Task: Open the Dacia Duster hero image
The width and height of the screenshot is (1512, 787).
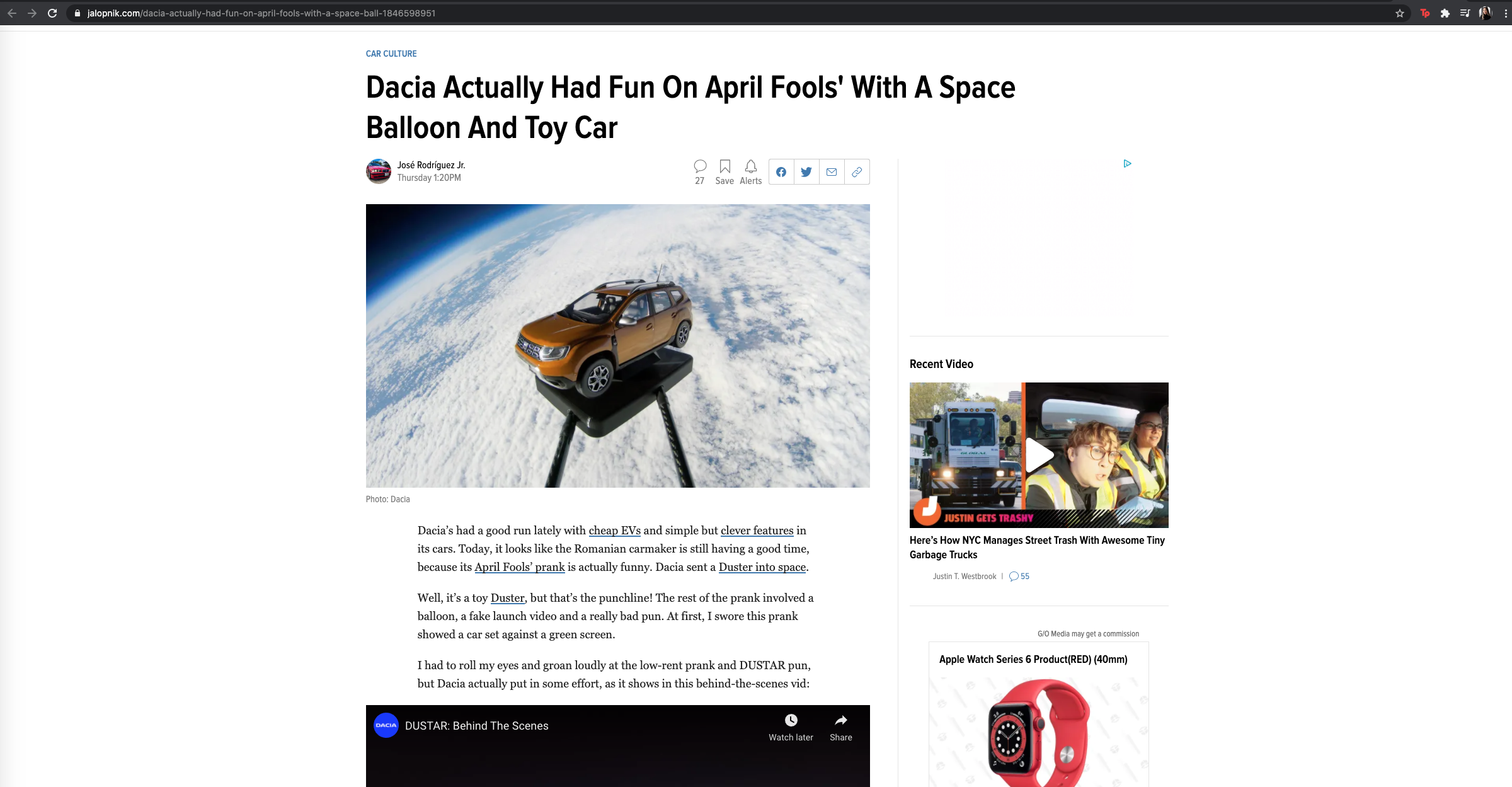Action: pyautogui.click(x=617, y=345)
